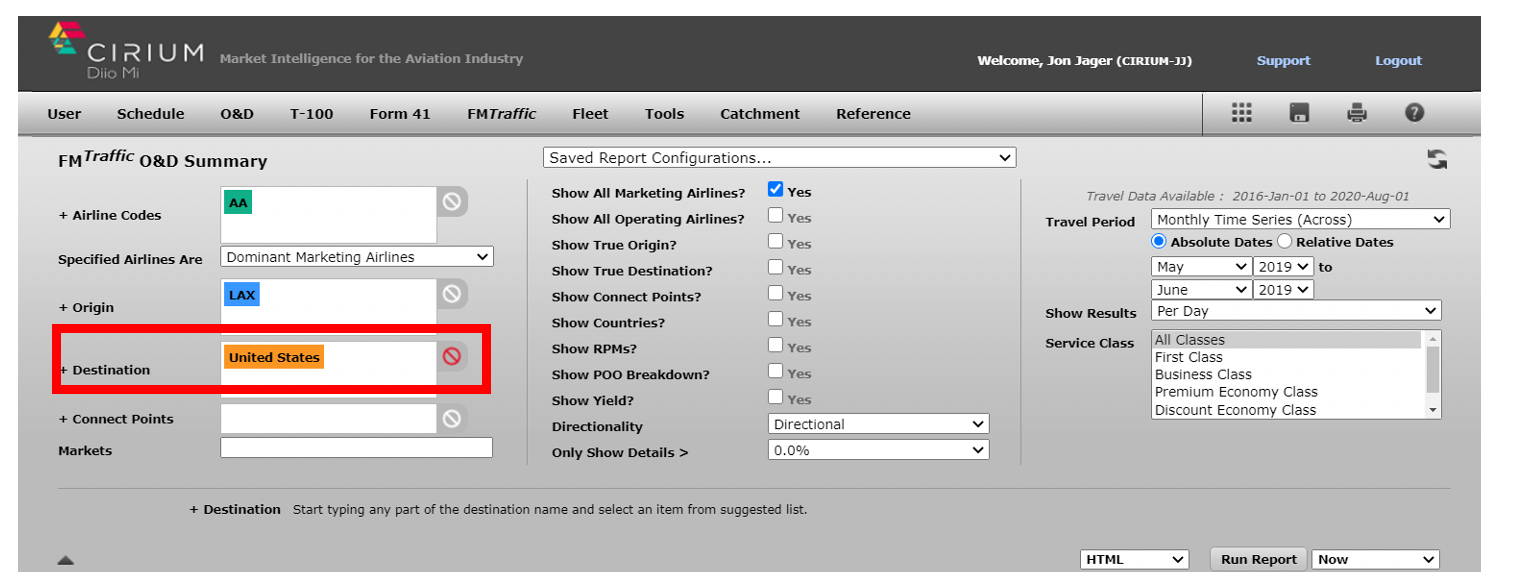Open Directionality dropdown
This screenshot has width=1514, height=588.
pyautogui.click(x=878, y=424)
